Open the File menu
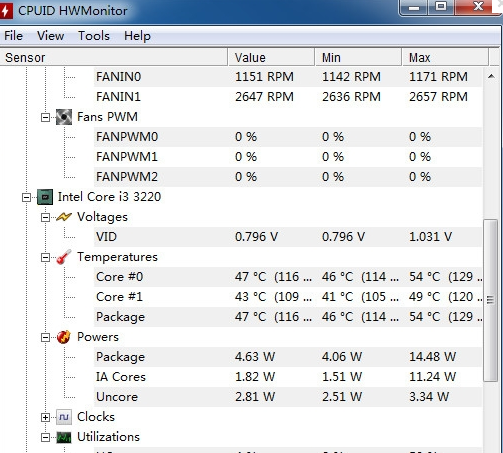503x453 pixels. click(x=13, y=36)
